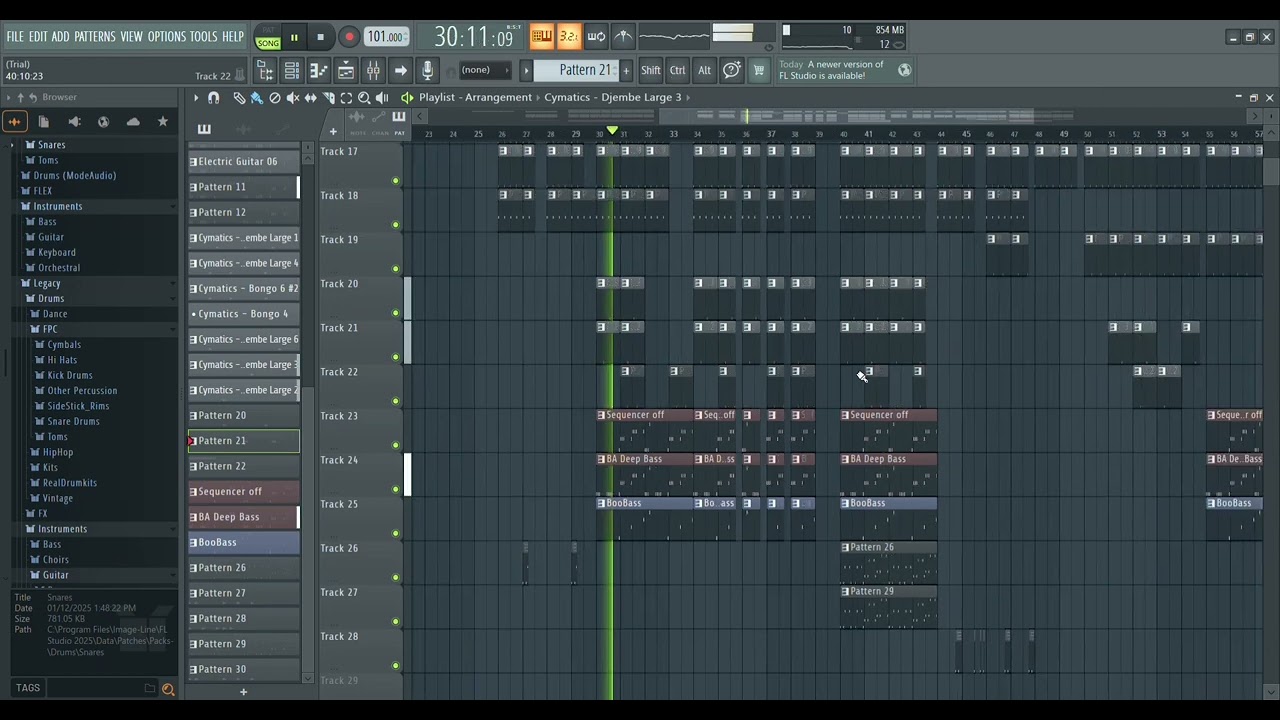The width and height of the screenshot is (1280, 720).
Task: Select the Mute tool speaker-x icon
Action: coord(293,97)
